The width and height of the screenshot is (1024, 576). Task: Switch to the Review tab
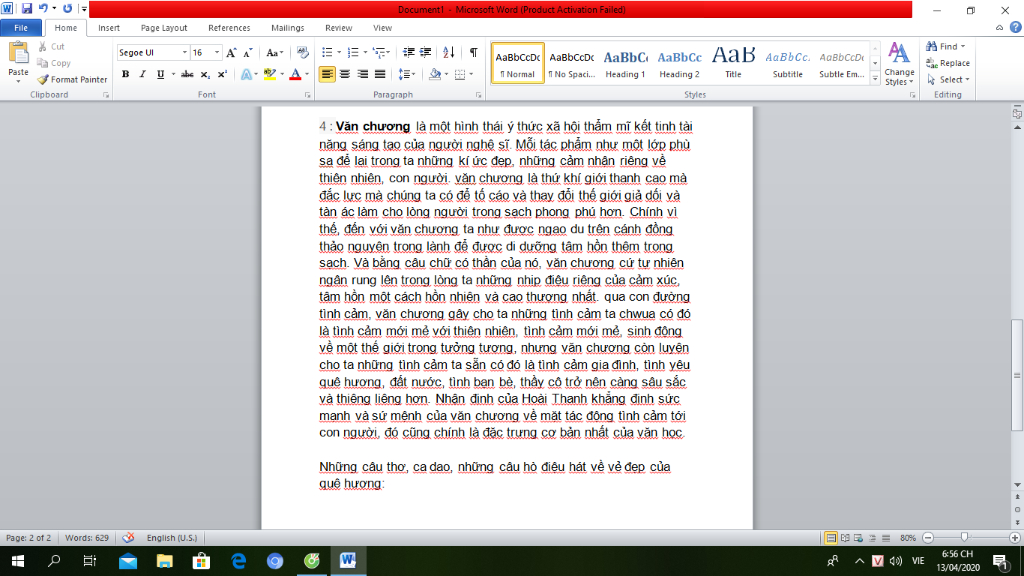pyautogui.click(x=338, y=28)
